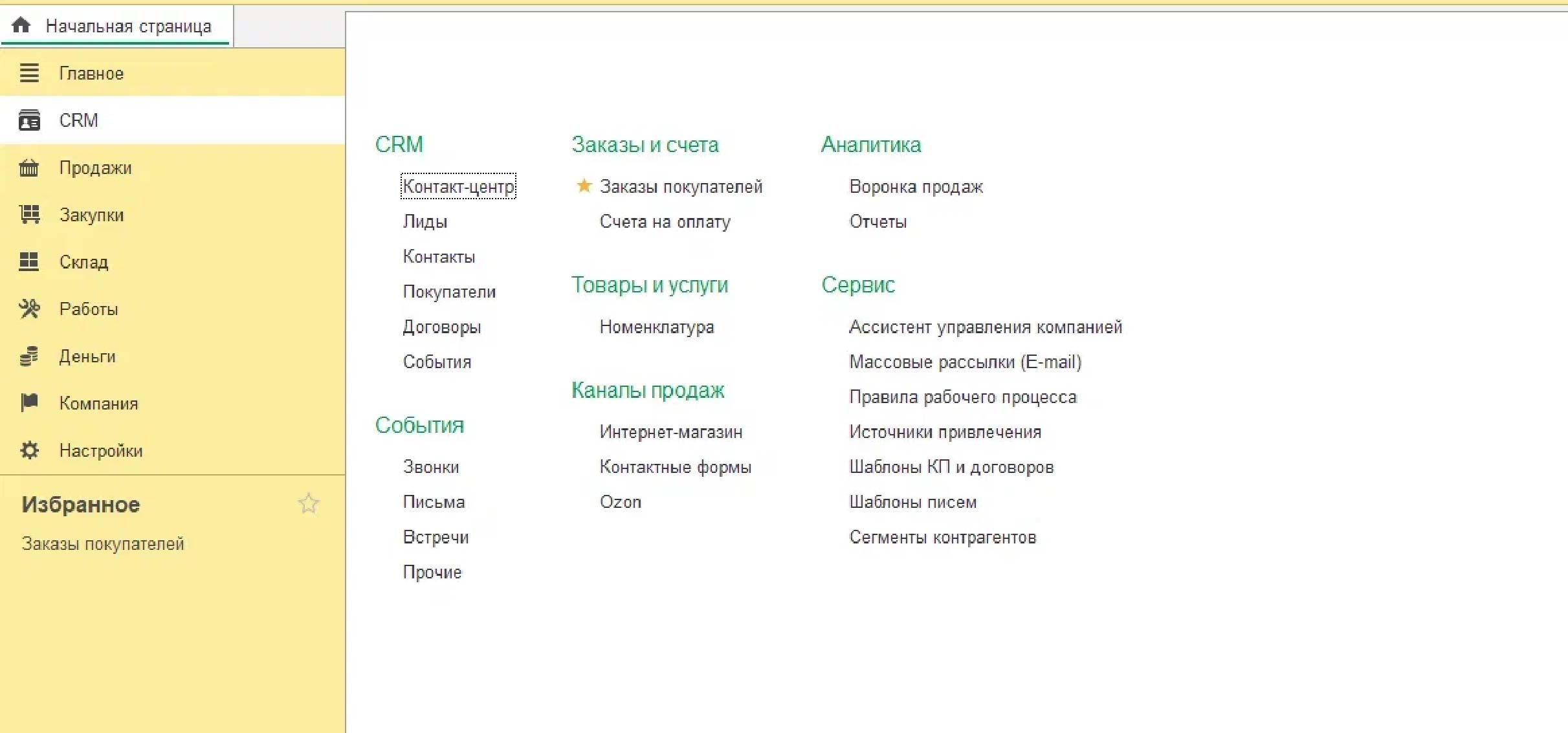Click the Избранное panel title
The image size is (1568, 733).
coord(80,504)
